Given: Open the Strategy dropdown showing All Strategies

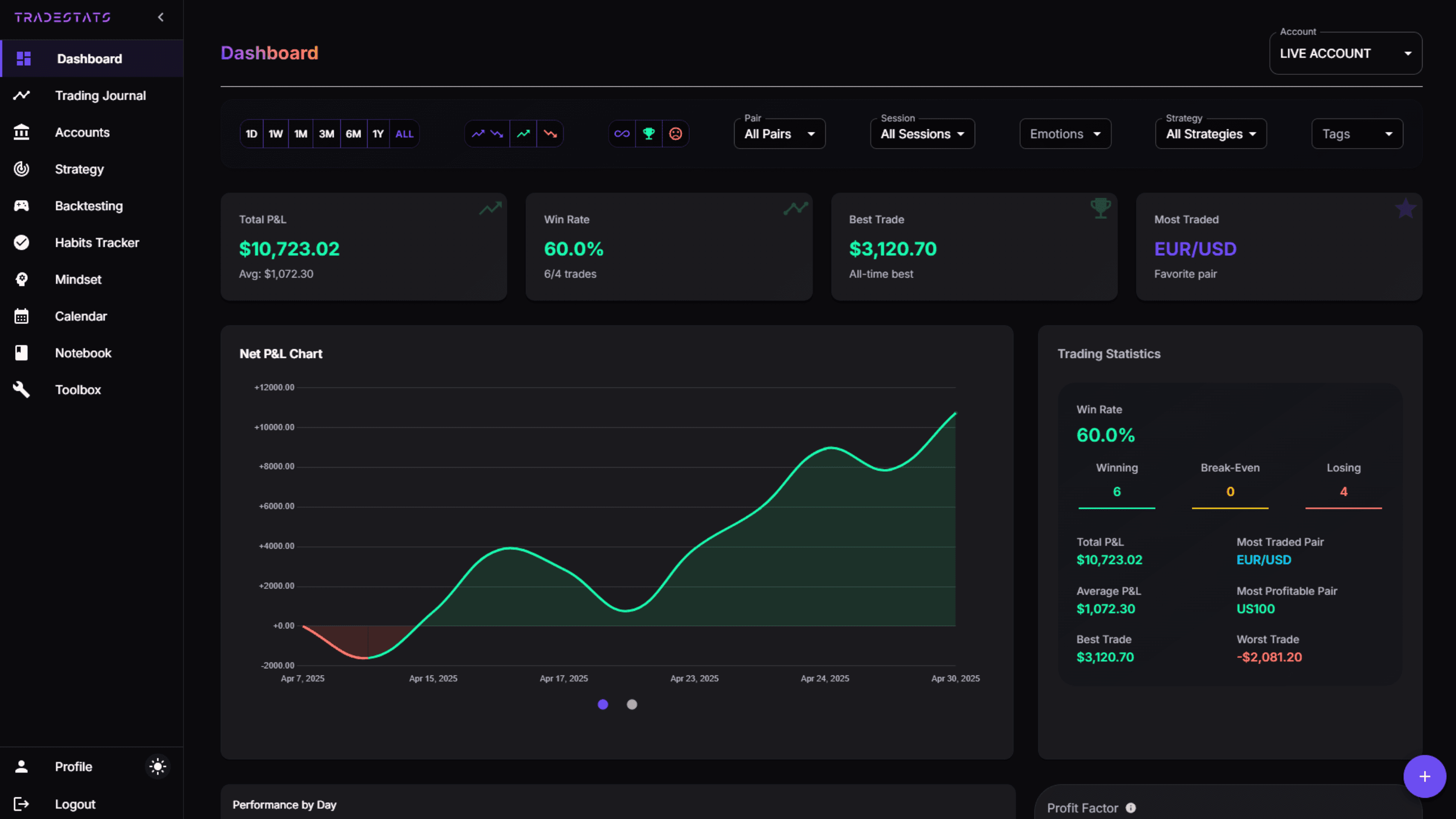Looking at the screenshot, I should coord(1211,134).
